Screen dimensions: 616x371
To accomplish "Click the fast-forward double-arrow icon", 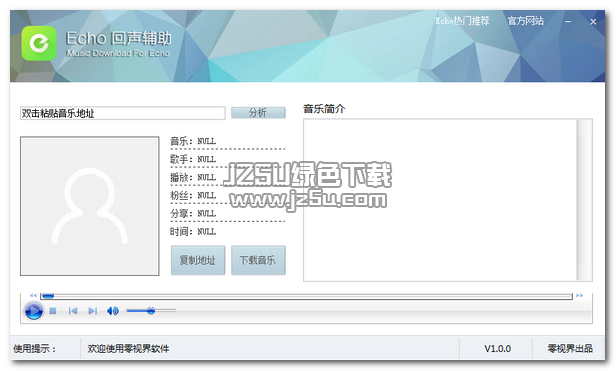I will tap(580, 296).
